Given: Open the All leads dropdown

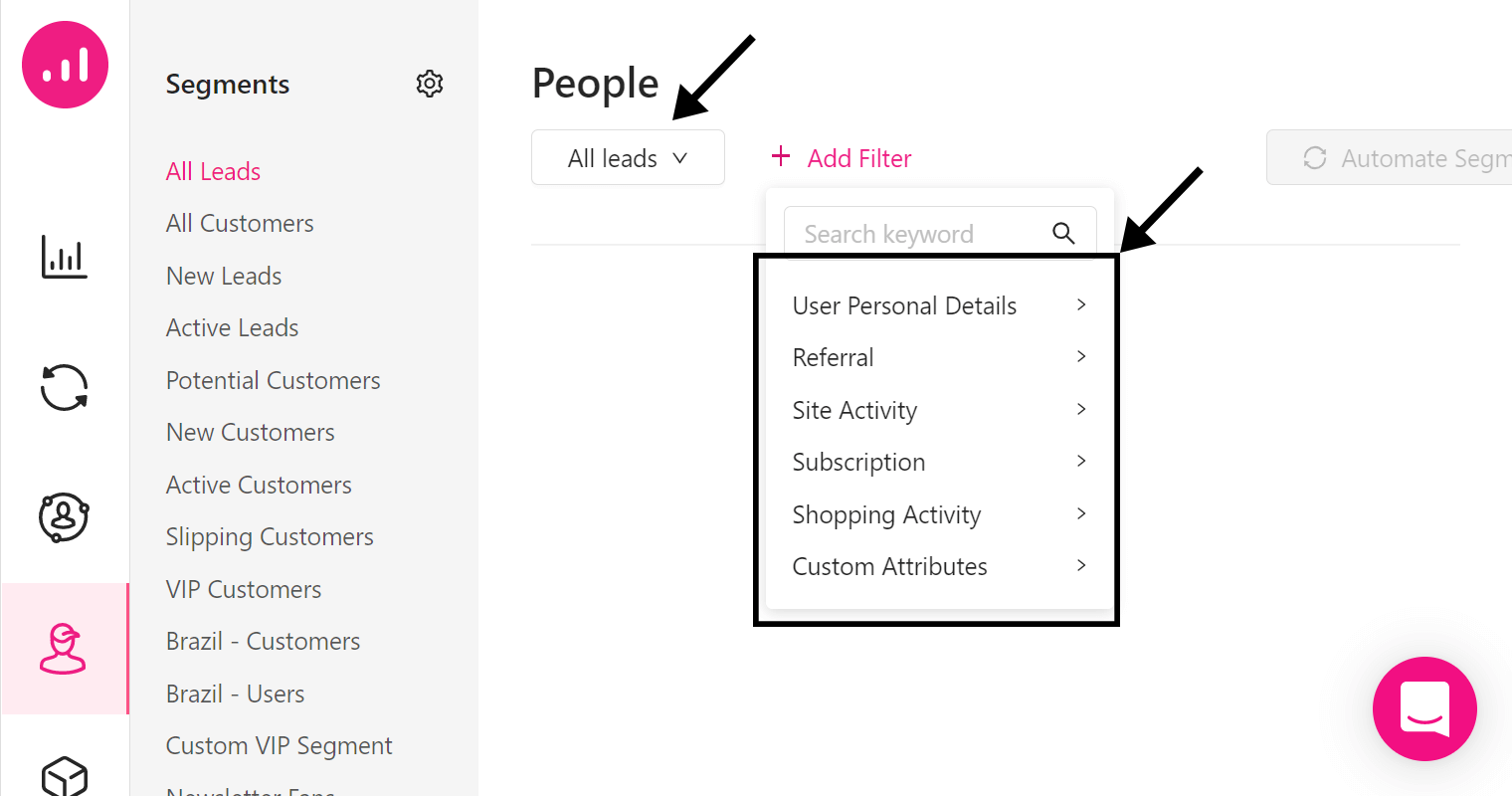Looking at the screenshot, I should coord(628,157).
